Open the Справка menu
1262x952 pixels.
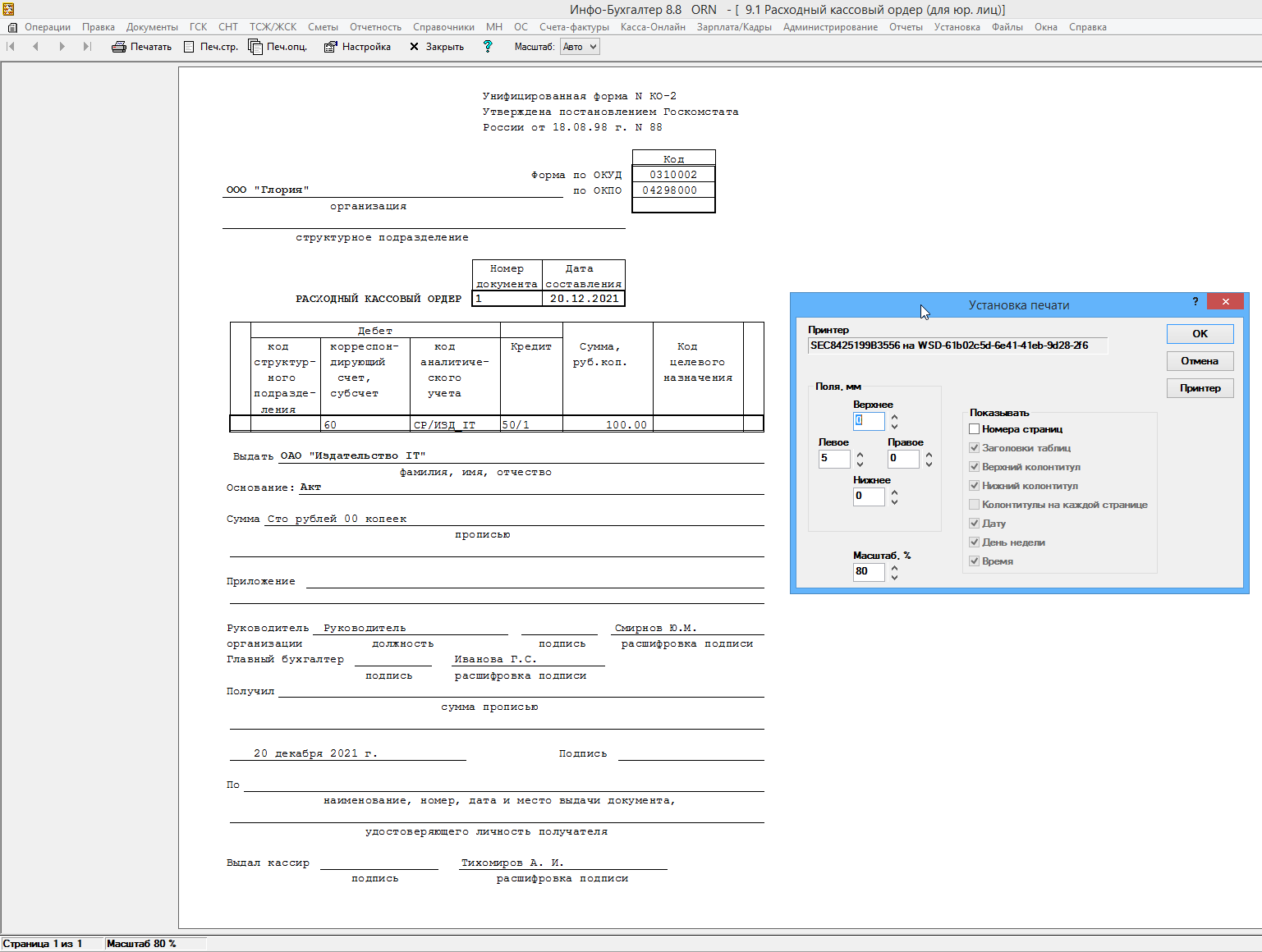click(x=1087, y=27)
